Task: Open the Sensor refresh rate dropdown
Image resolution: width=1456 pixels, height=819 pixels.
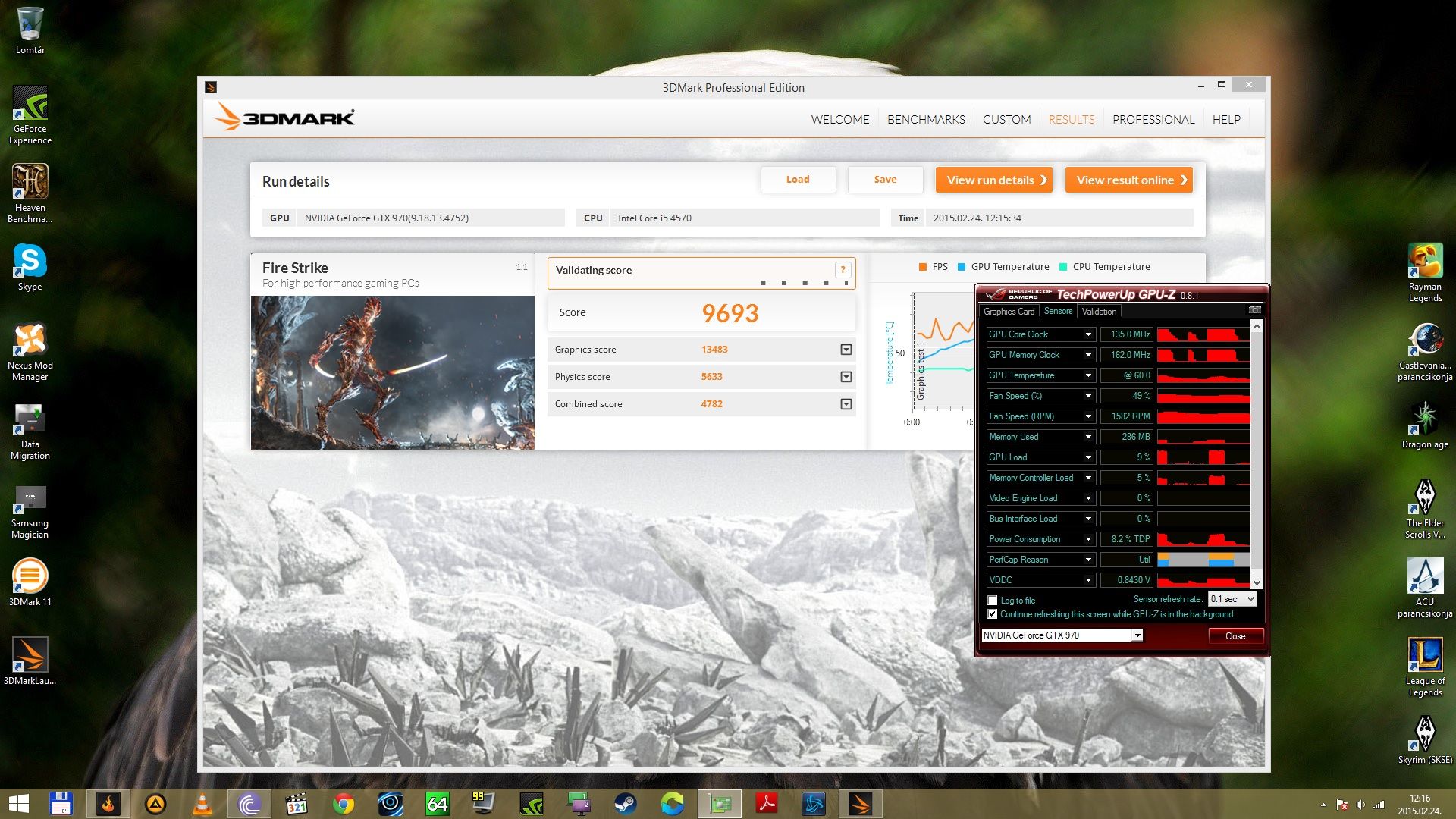Action: pos(1232,599)
